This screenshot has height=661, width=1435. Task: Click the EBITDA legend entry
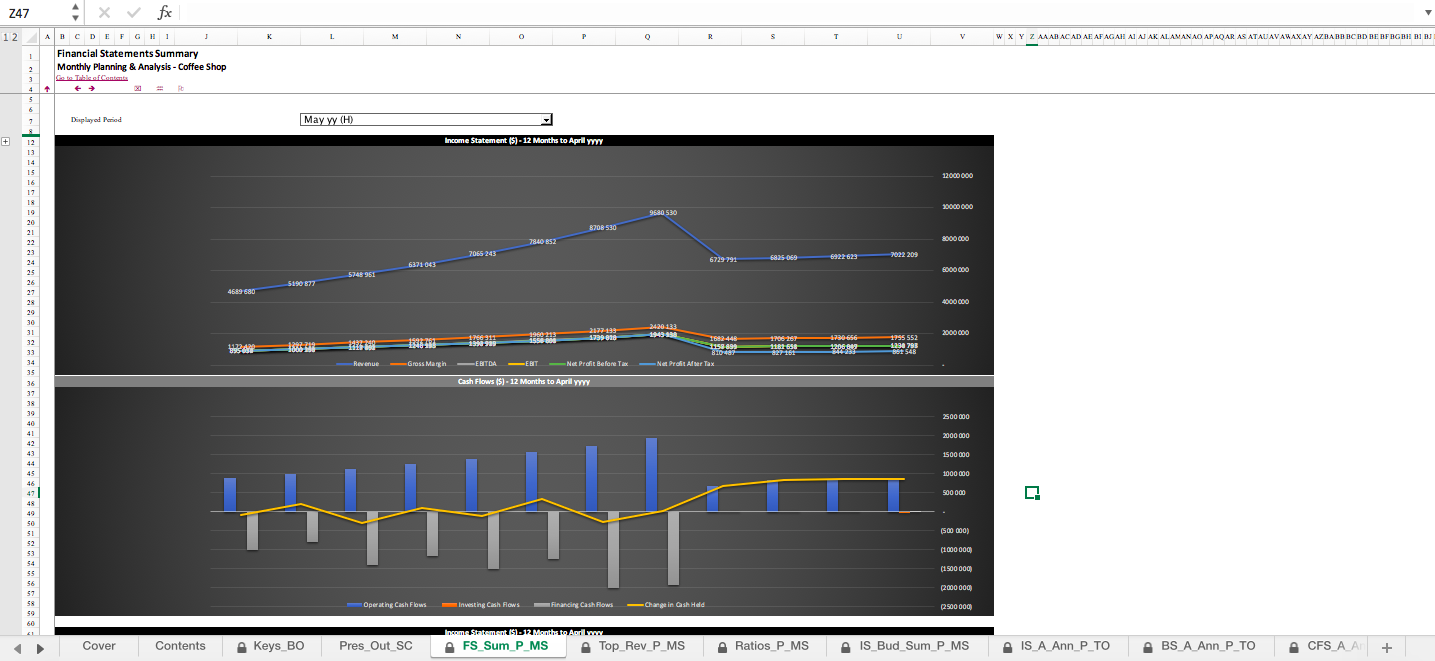click(475, 364)
